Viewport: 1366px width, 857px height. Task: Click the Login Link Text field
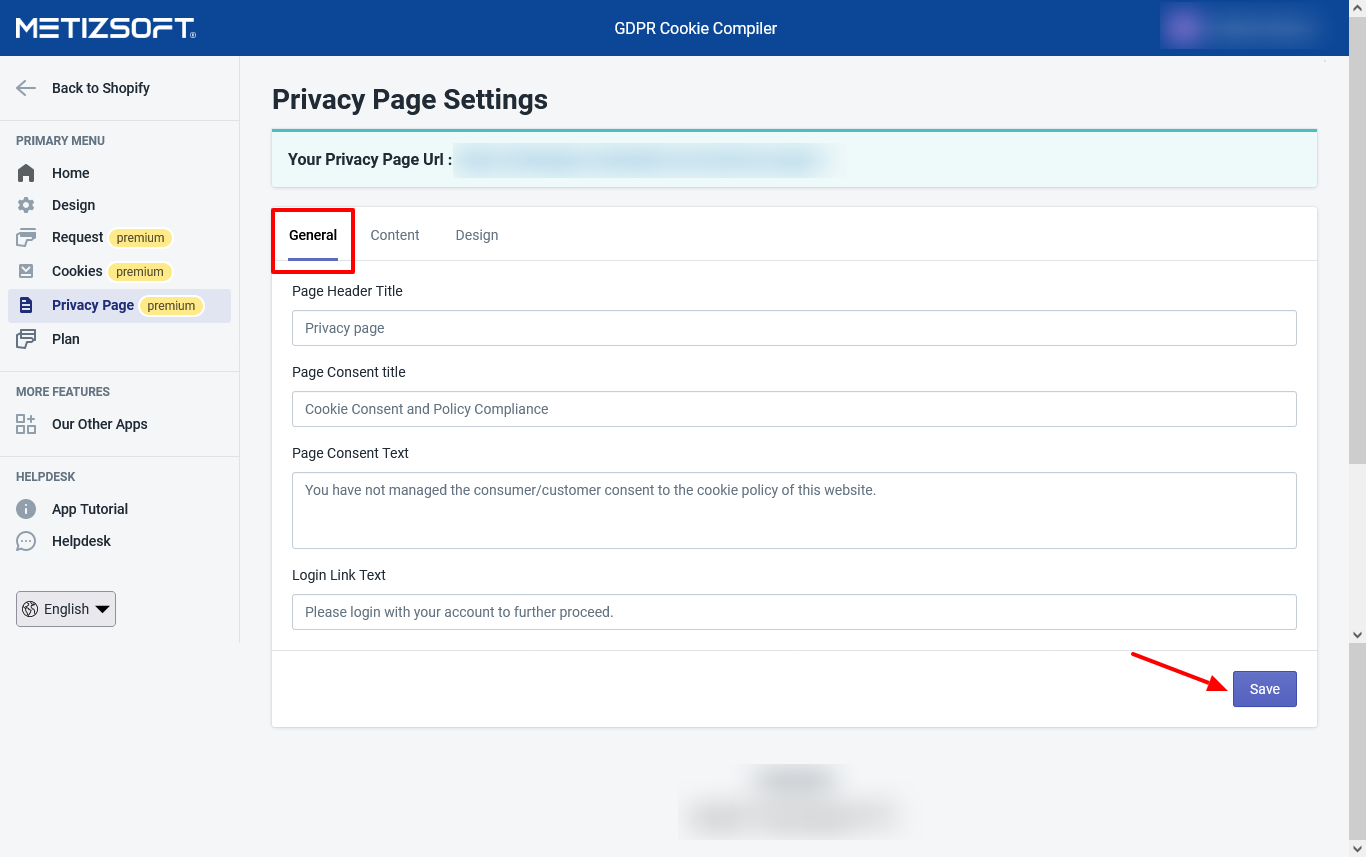(793, 612)
